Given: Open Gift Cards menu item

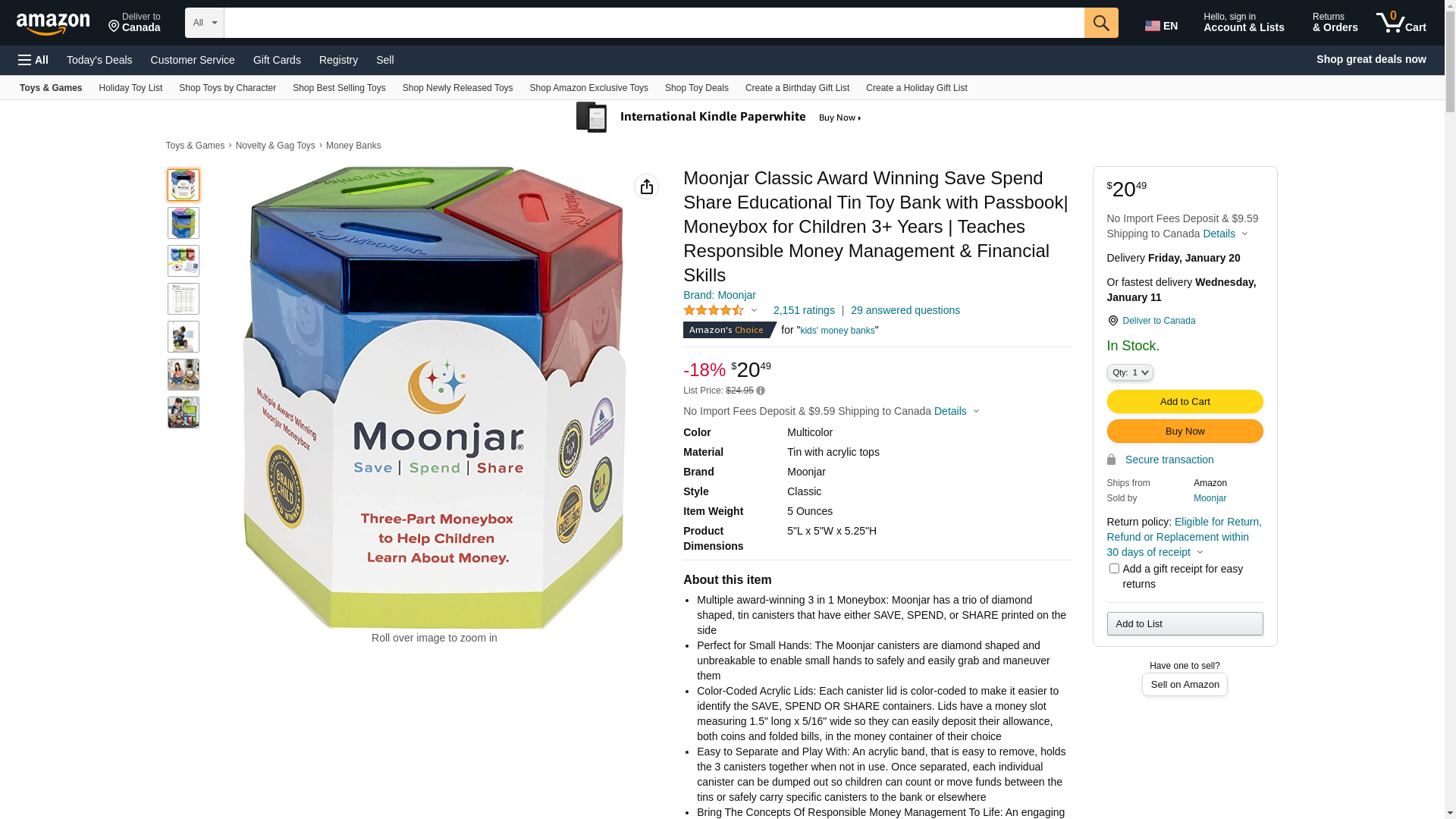Looking at the screenshot, I should pos(277,60).
